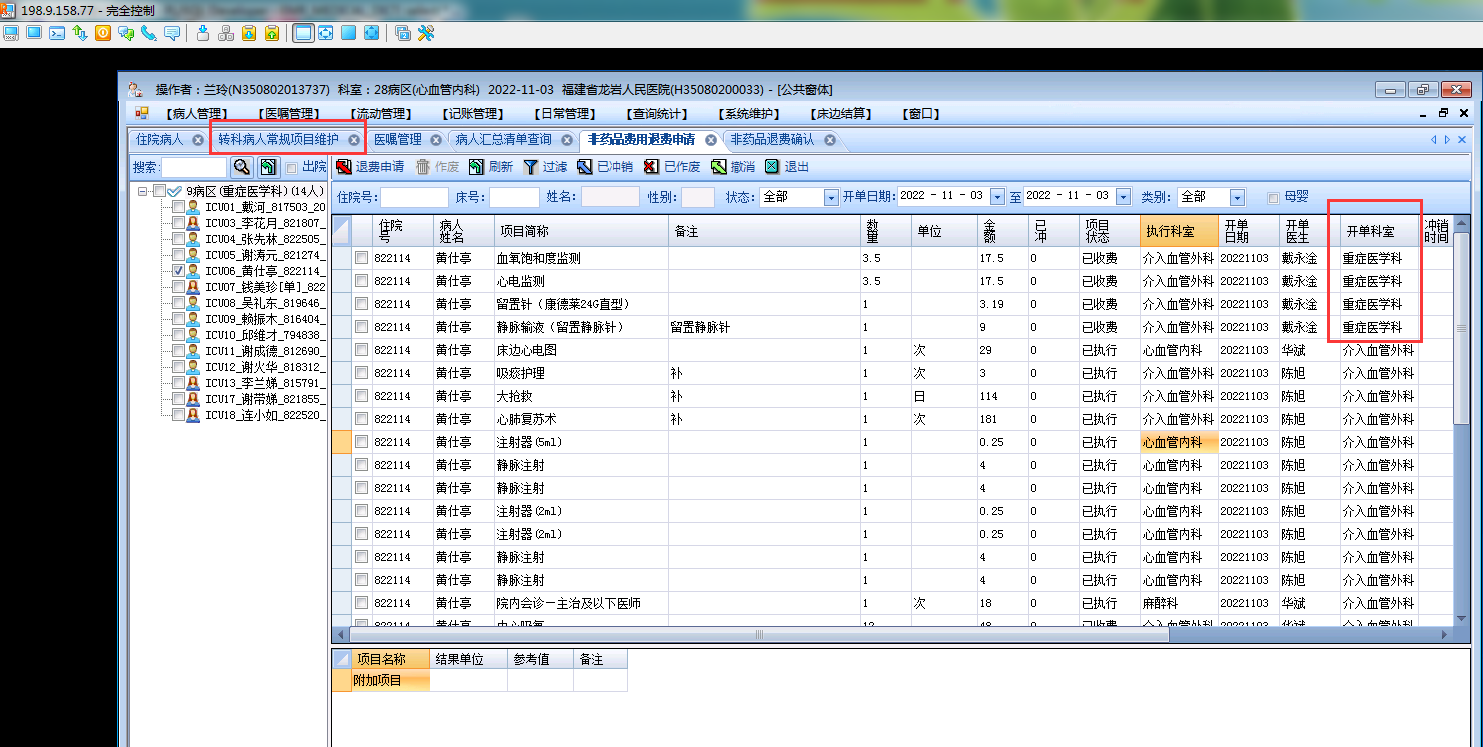Click the 项目状态 column header
This screenshot has width=1483, height=747.
tap(1110, 231)
